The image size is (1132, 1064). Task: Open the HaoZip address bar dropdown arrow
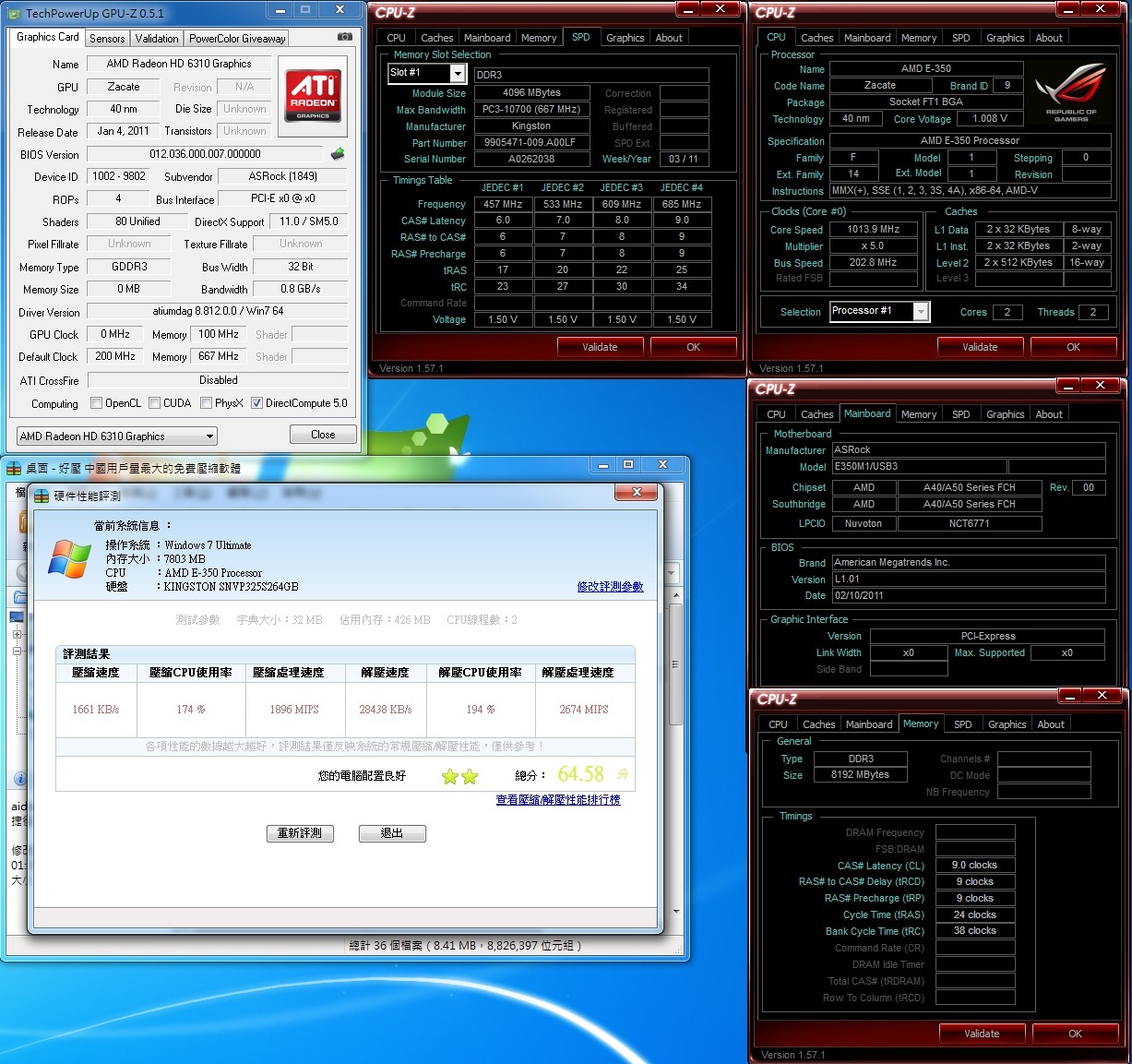[x=671, y=573]
